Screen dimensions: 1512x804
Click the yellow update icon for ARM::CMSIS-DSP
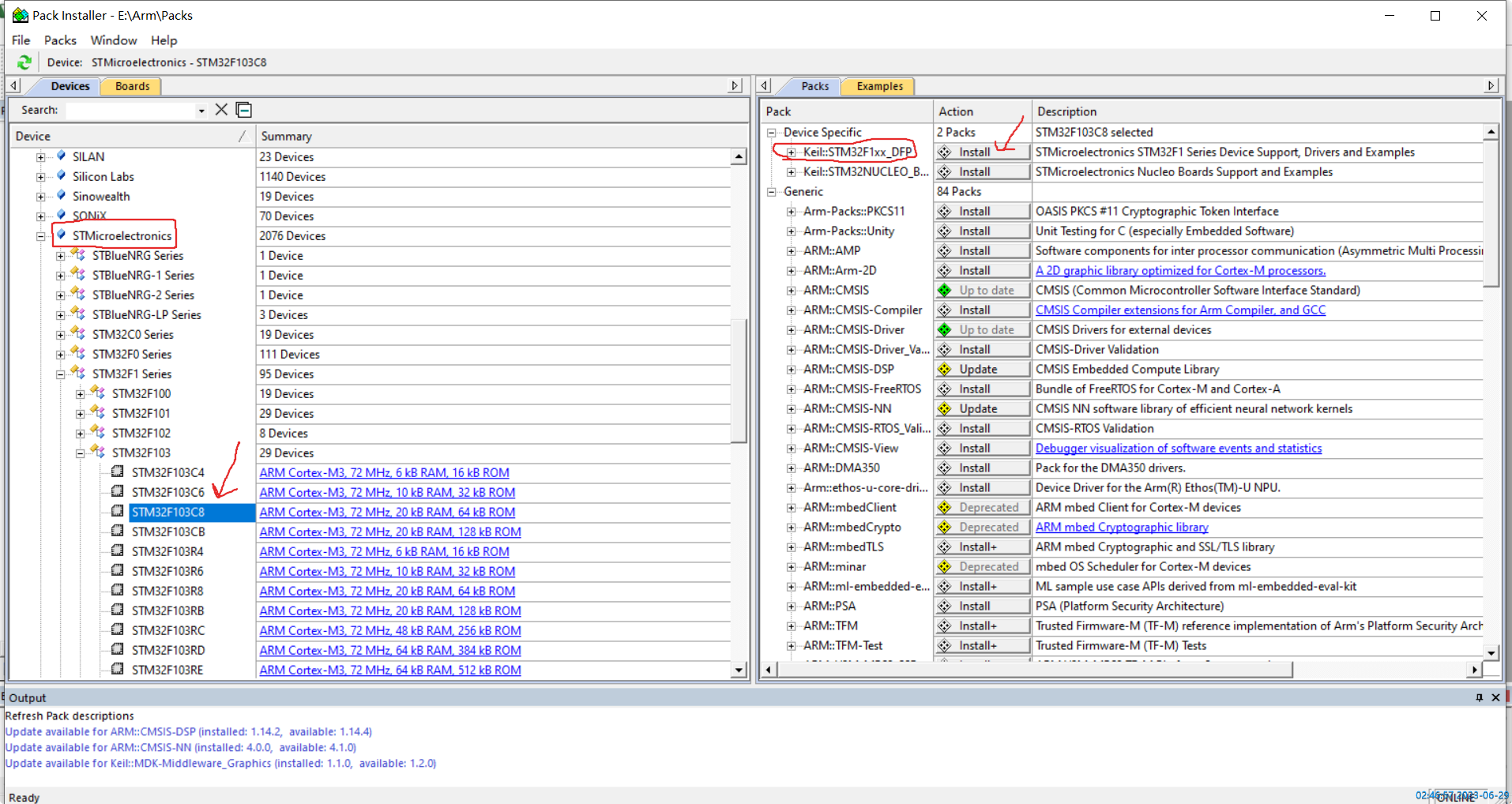point(945,370)
